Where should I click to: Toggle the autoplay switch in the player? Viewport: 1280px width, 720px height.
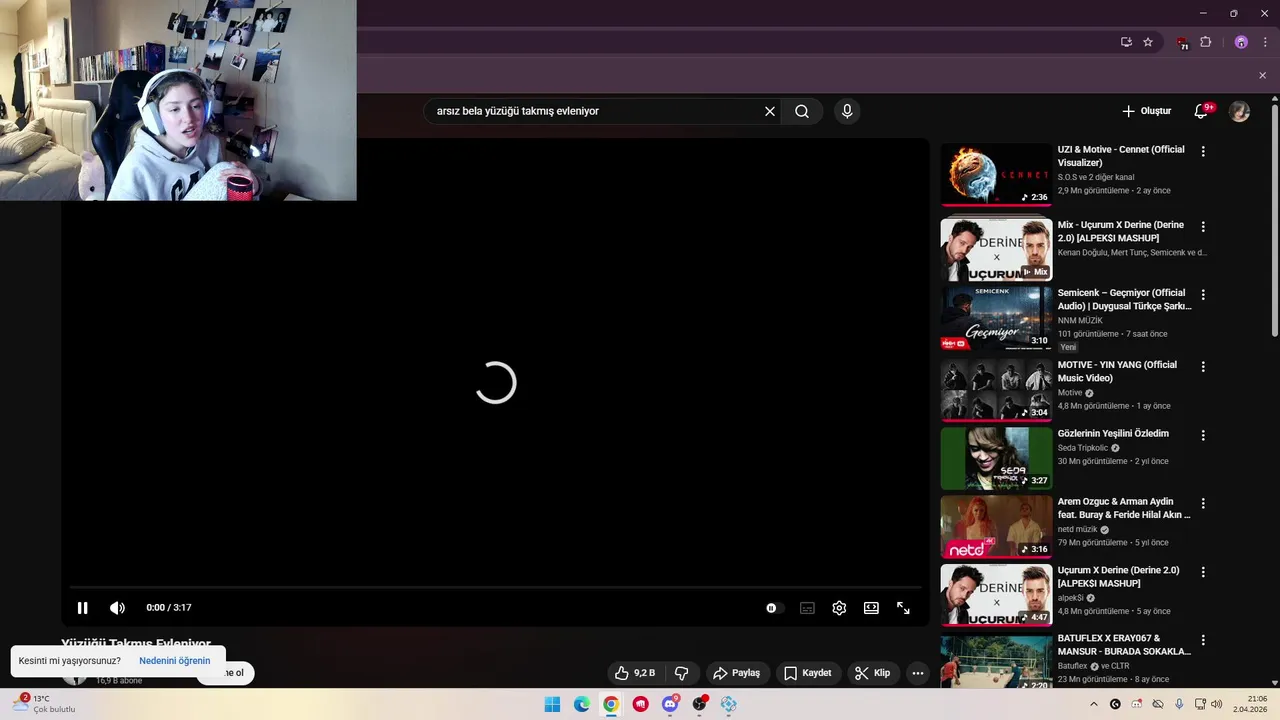[773, 608]
